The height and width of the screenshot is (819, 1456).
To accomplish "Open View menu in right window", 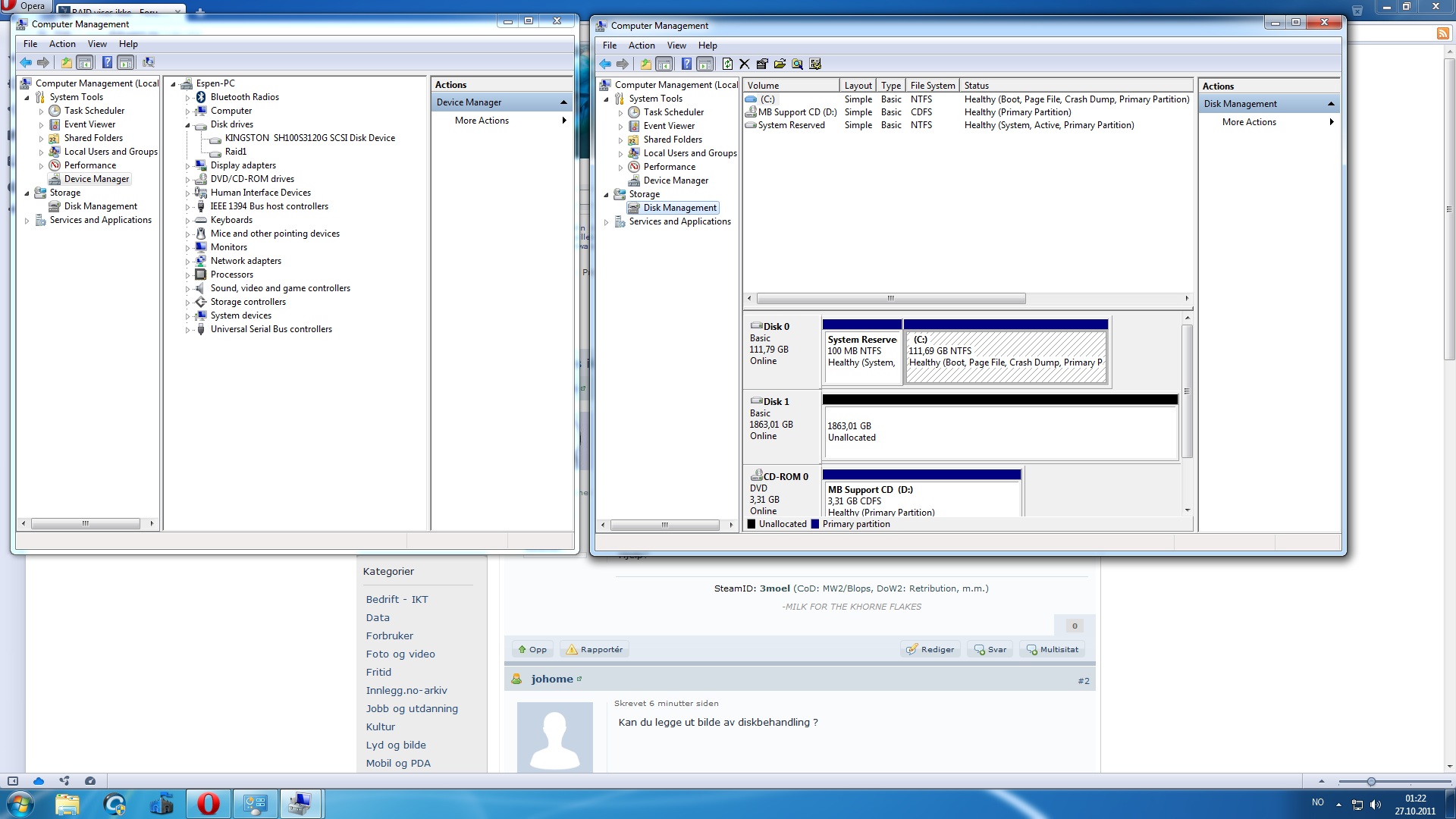I will [676, 45].
